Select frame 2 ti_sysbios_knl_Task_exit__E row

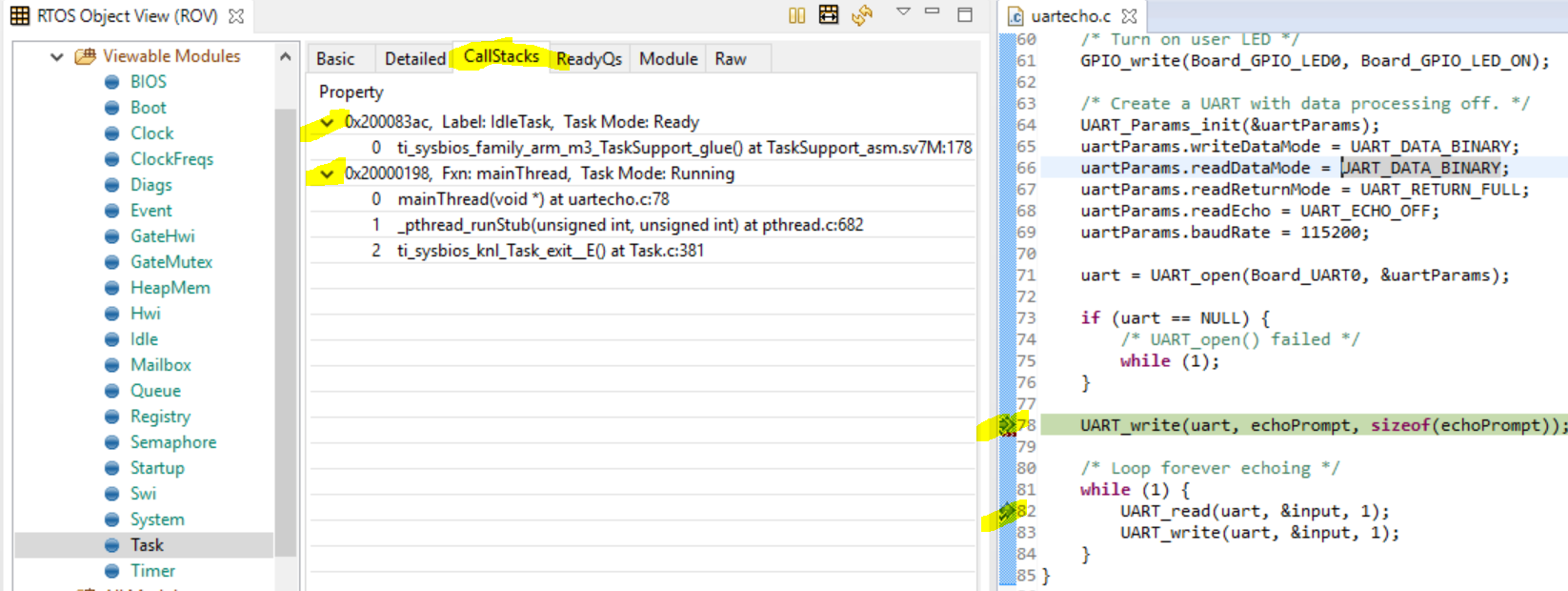coord(642,251)
